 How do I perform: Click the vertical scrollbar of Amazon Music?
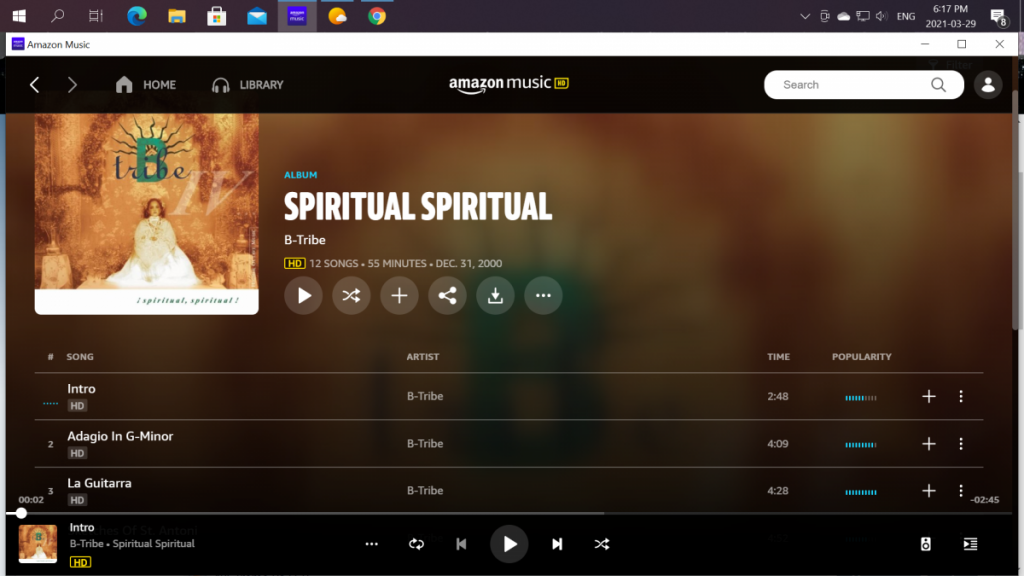pos(1014,212)
